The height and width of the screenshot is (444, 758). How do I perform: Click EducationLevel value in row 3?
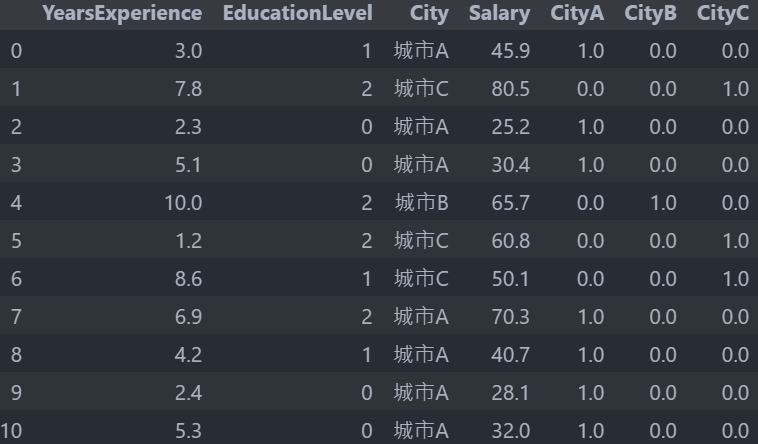coord(367,165)
